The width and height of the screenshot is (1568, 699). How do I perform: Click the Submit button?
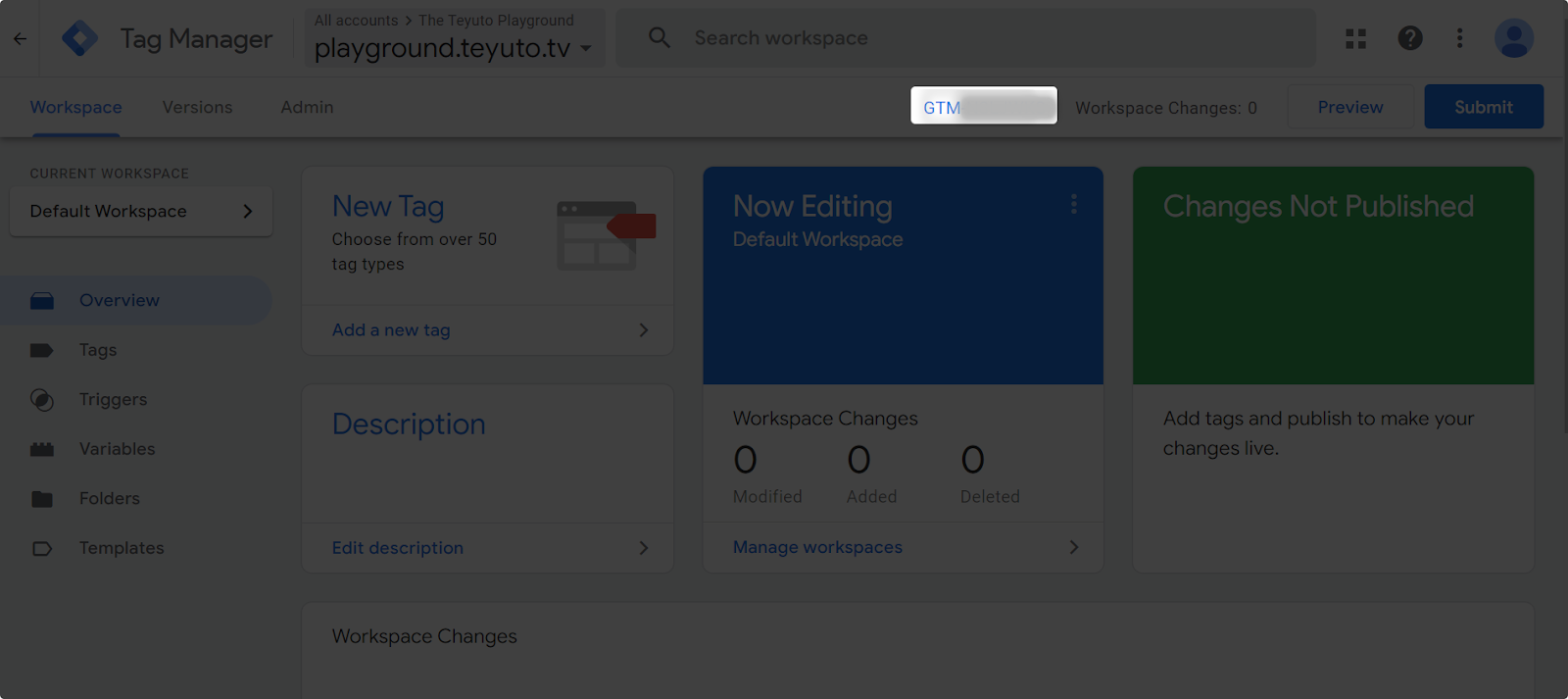pyautogui.click(x=1484, y=107)
